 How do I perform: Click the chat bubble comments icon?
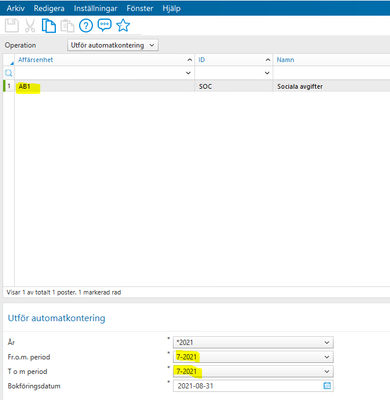click(x=104, y=25)
